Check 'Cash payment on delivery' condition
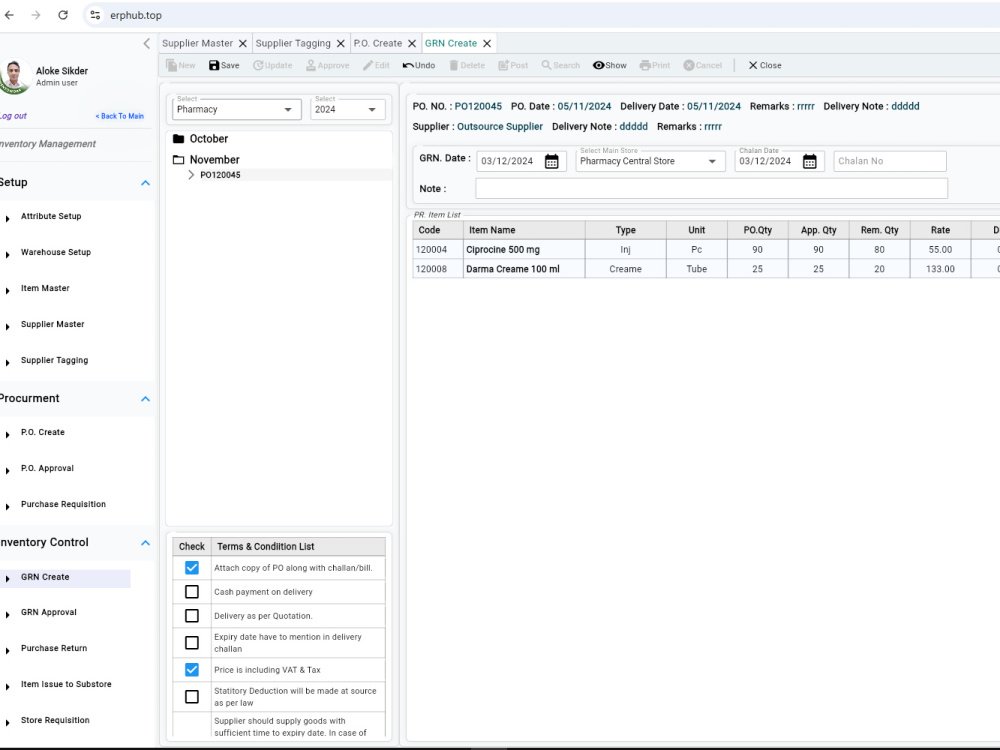The height and width of the screenshot is (750, 1000). (x=191, y=592)
